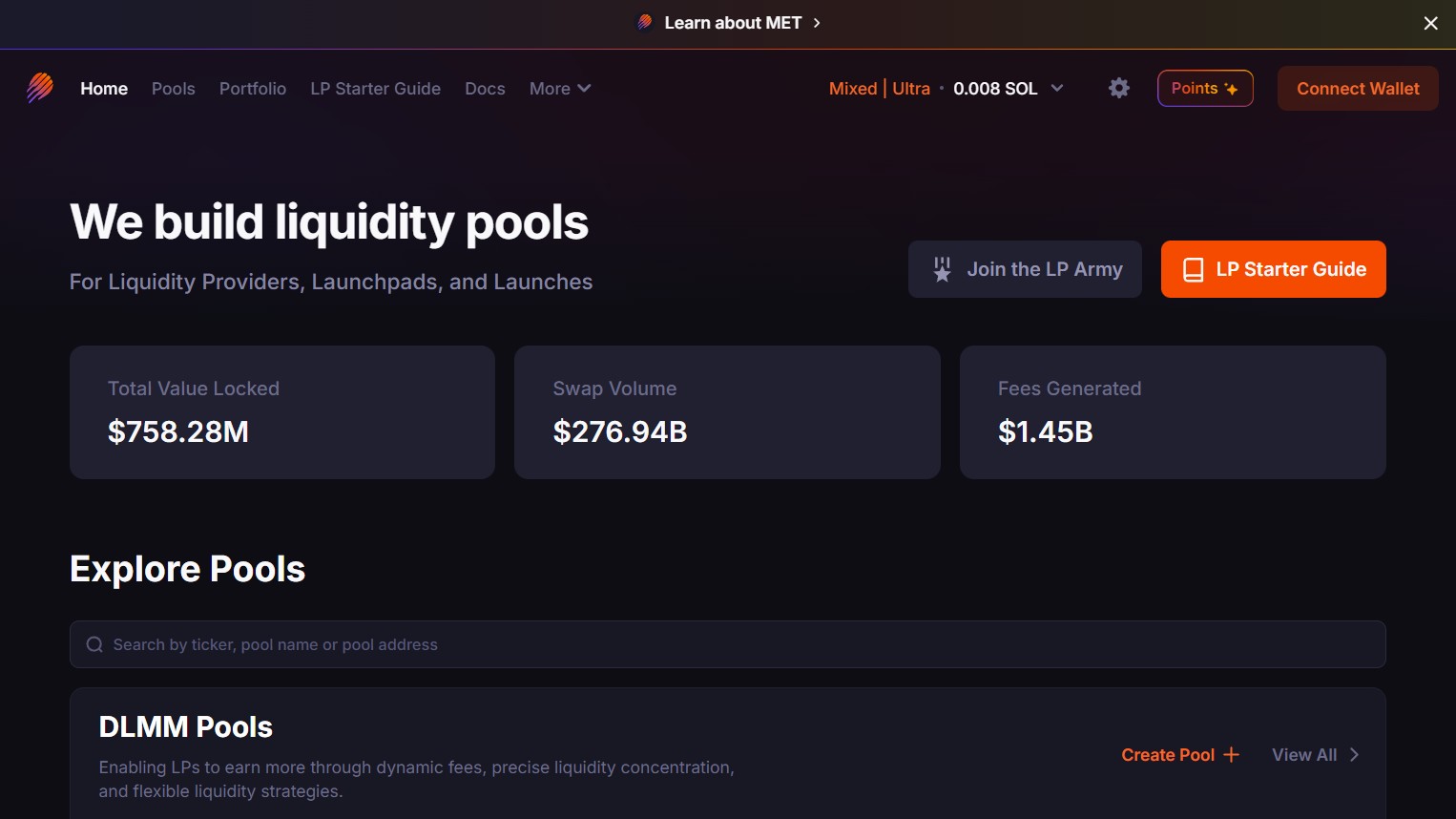Go to the Pools page
This screenshot has width=1456, height=819.
(173, 89)
